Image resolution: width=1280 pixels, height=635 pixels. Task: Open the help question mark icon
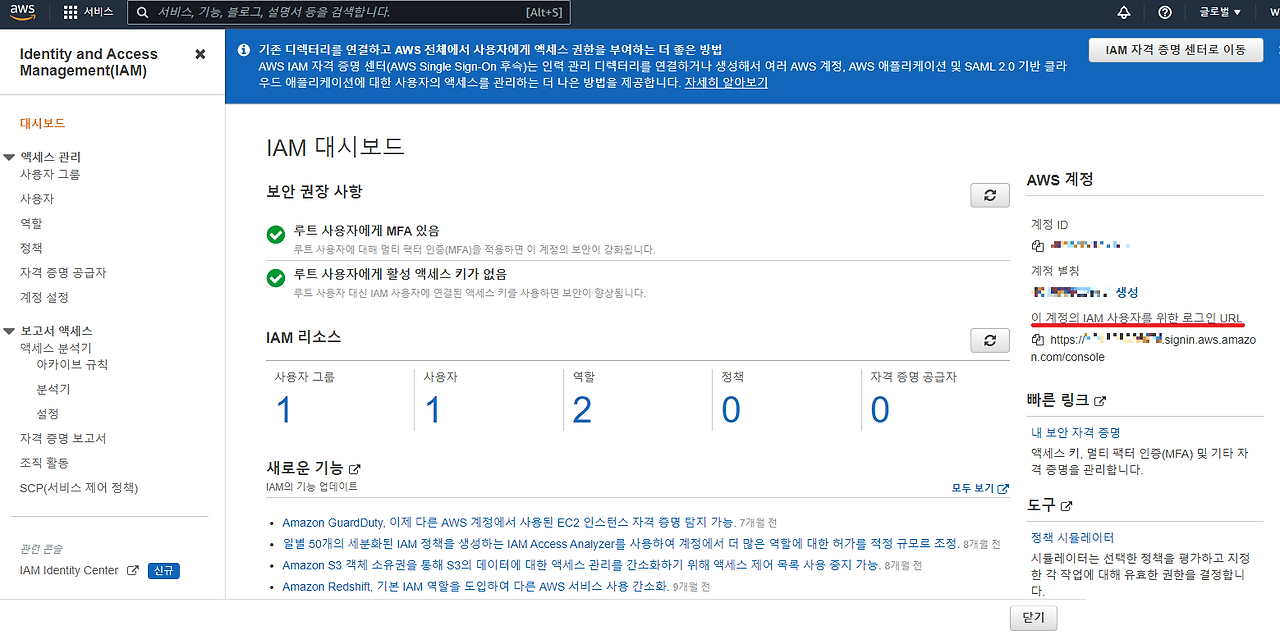click(x=1164, y=12)
